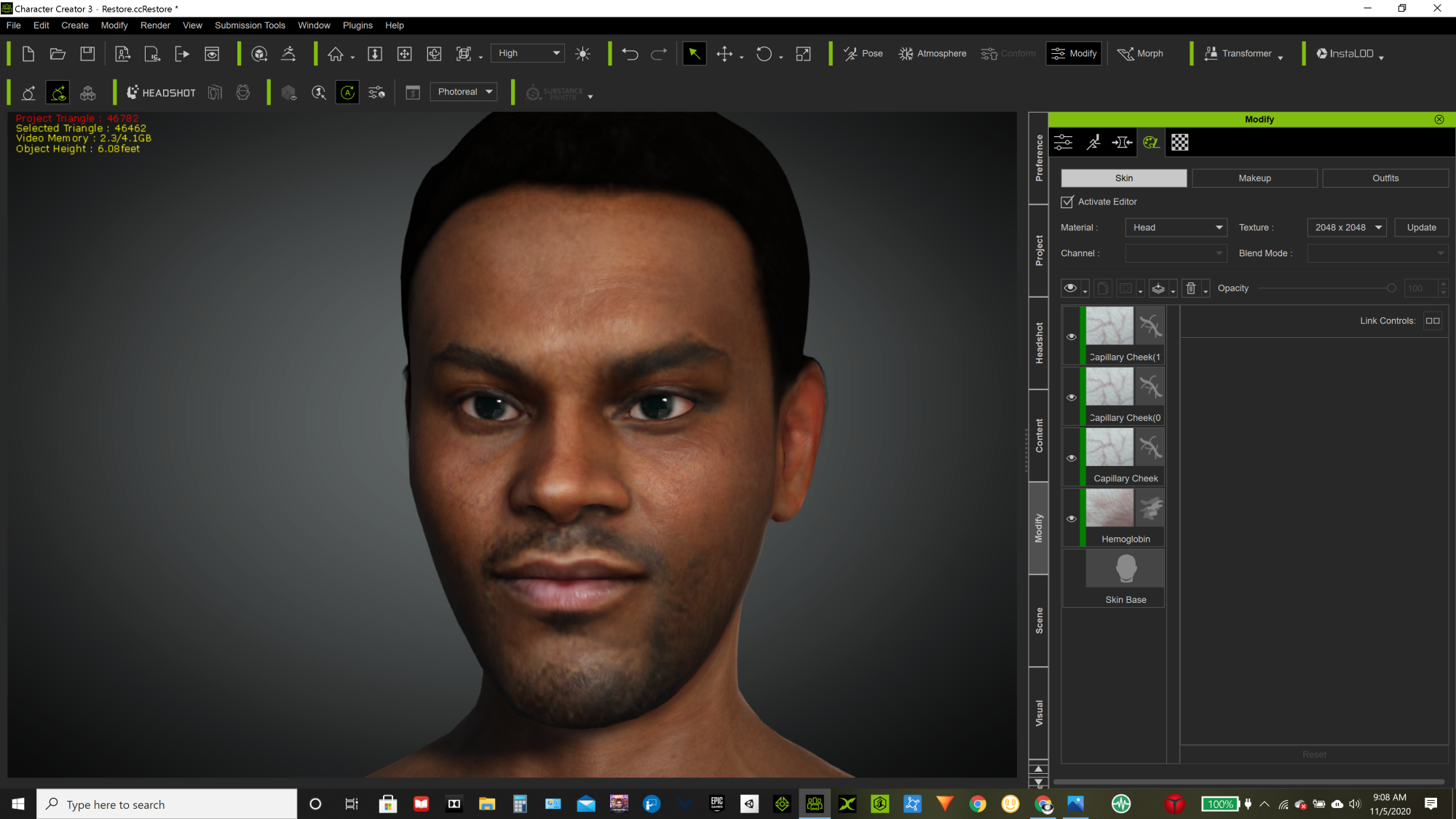The width and height of the screenshot is (1456, 819).
Task: Switch to the Content side tab
Action: point(1038,435)
